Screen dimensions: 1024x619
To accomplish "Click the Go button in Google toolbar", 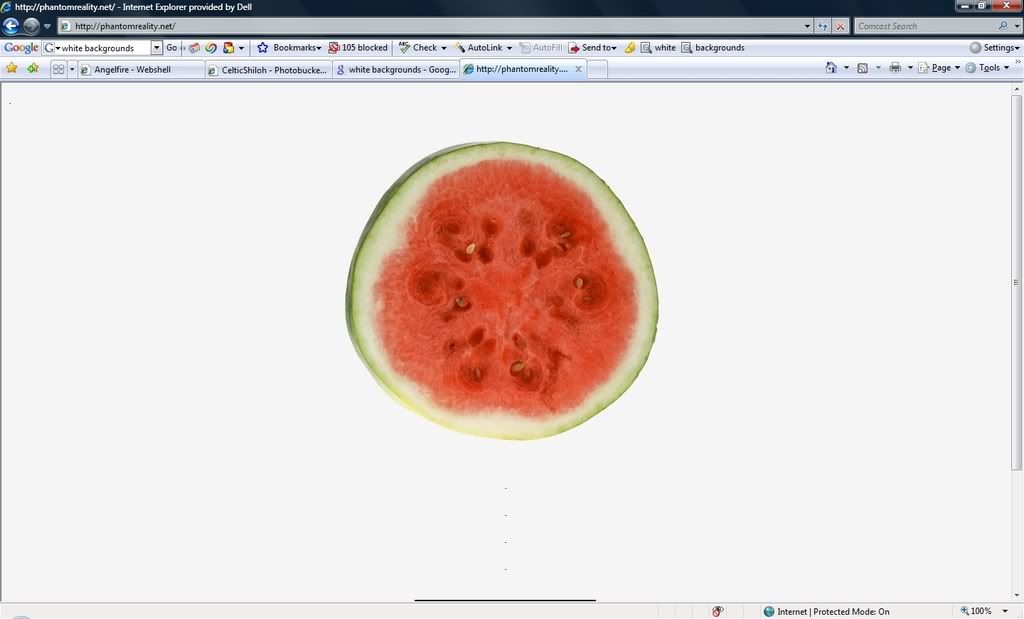I will pos(172,48).
